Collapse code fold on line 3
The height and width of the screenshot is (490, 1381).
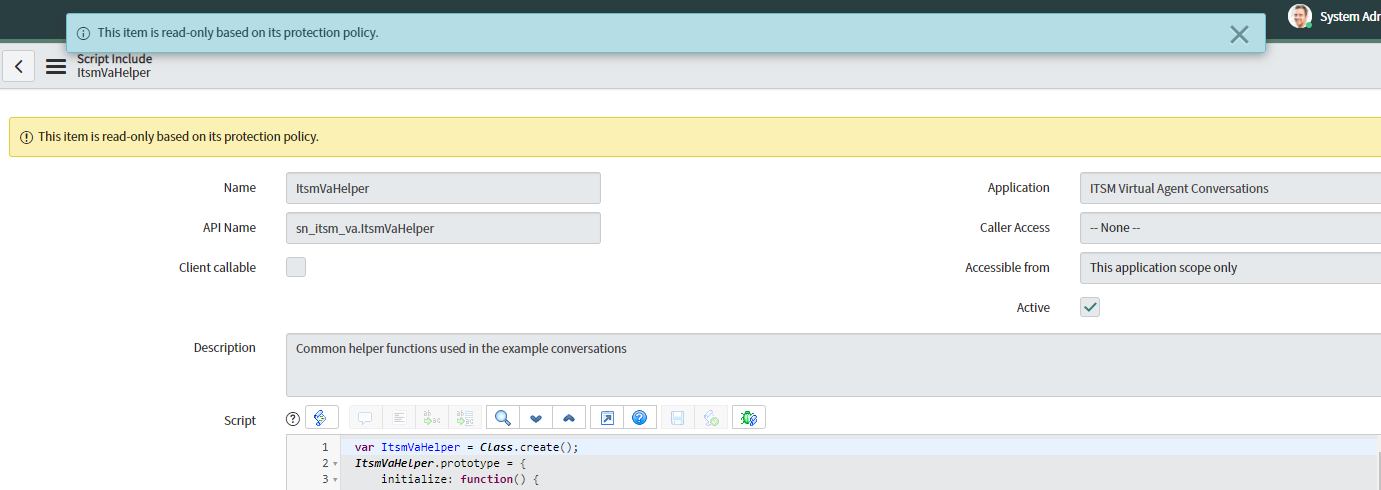(336, 480)
